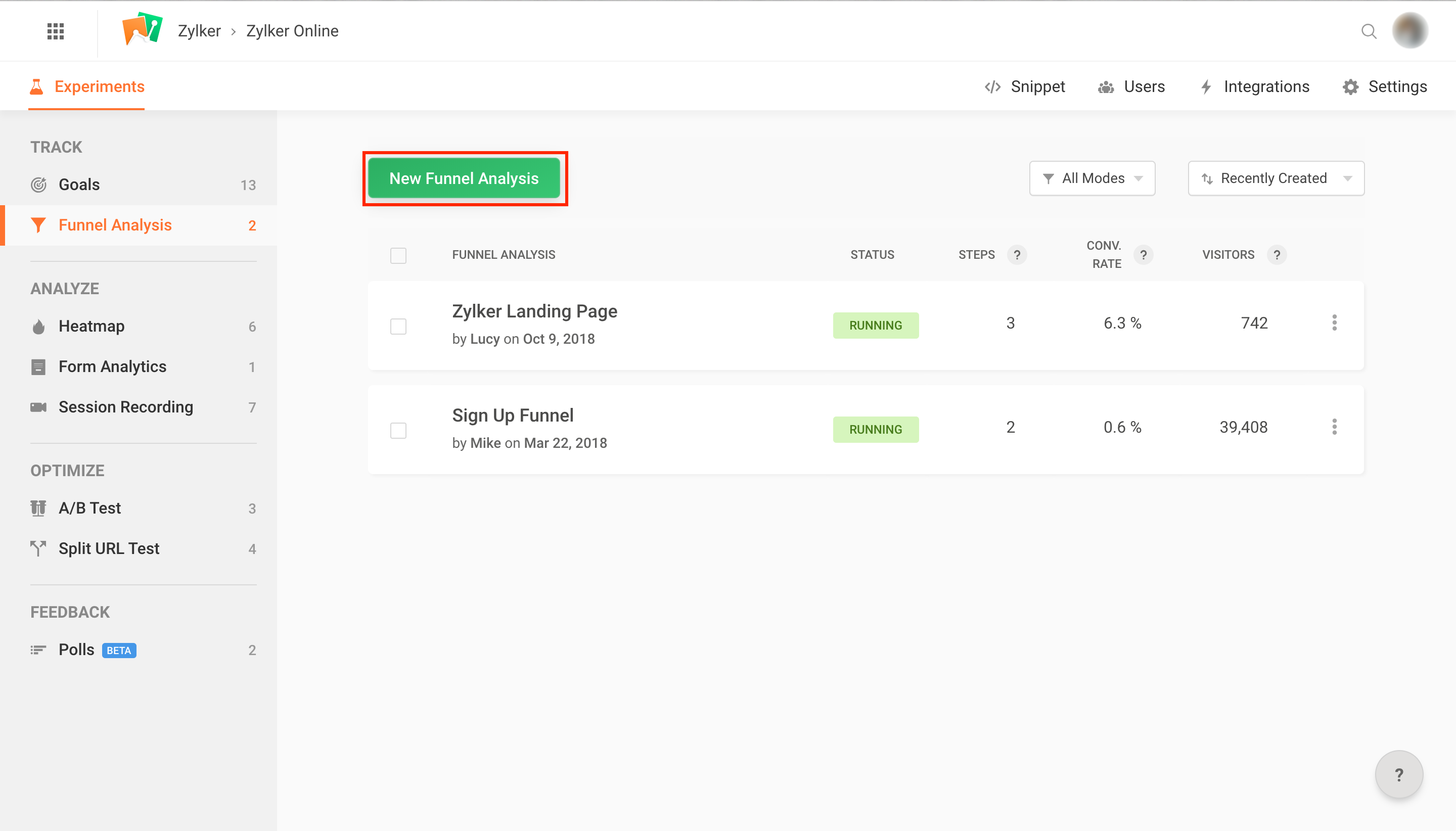Open Session Recording in the sidebar
1456x831 pixels.
pyautogui.click(x=138, y=407)
